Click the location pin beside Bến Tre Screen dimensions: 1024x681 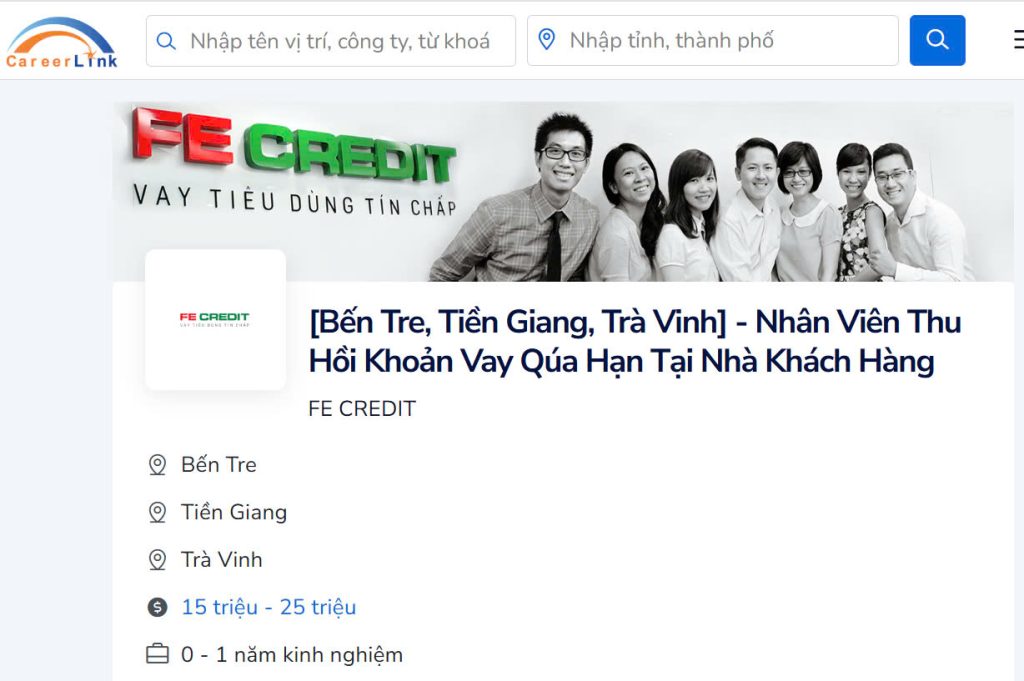[157, 465]
